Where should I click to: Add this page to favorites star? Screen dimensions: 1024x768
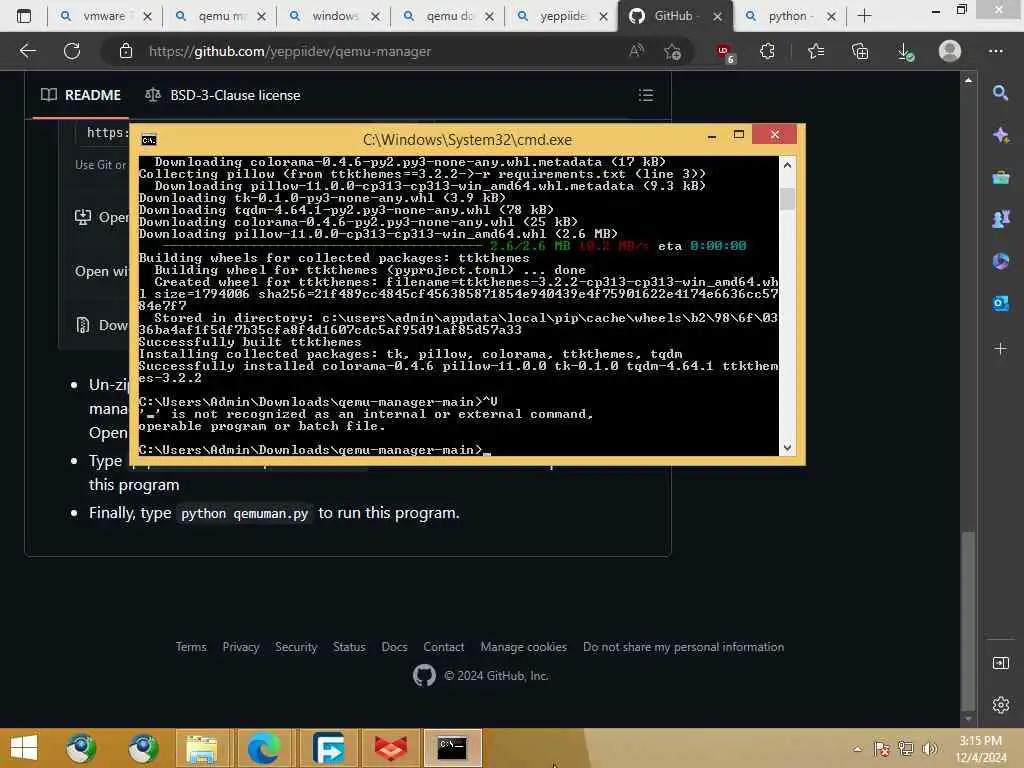pyautogui.click(x=672, y=51)
